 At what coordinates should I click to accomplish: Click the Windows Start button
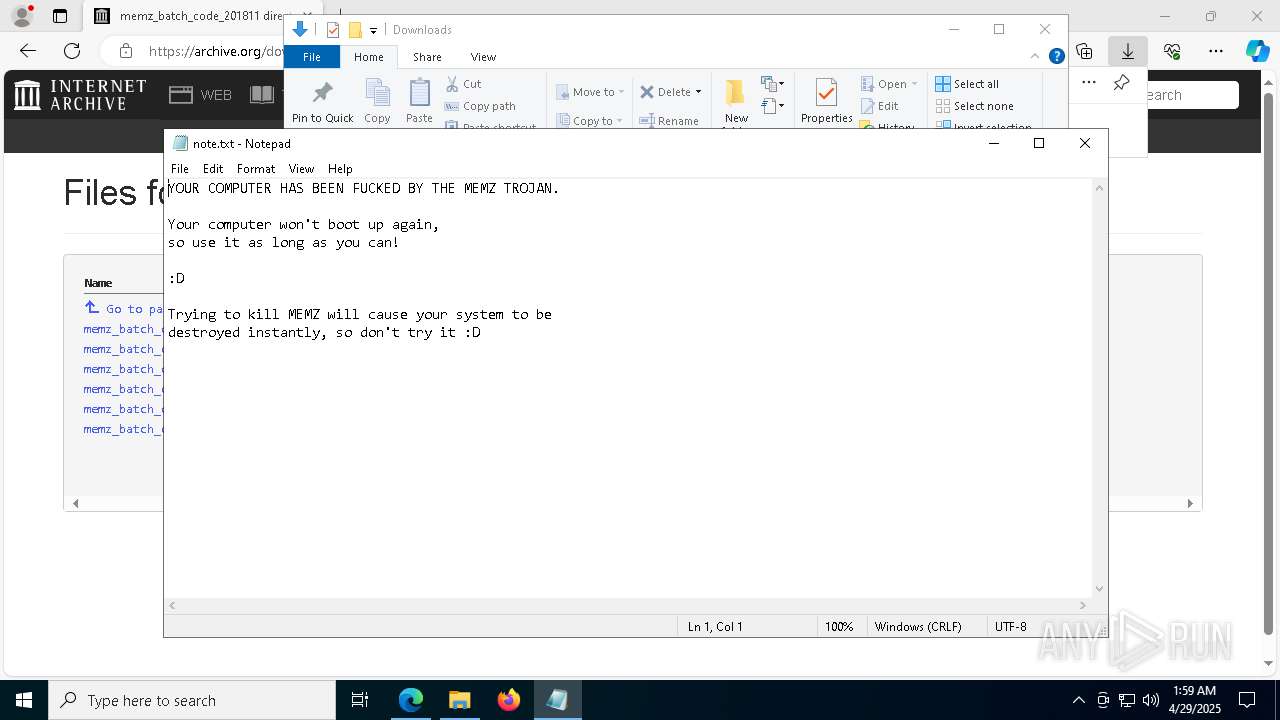click(24, 700)
